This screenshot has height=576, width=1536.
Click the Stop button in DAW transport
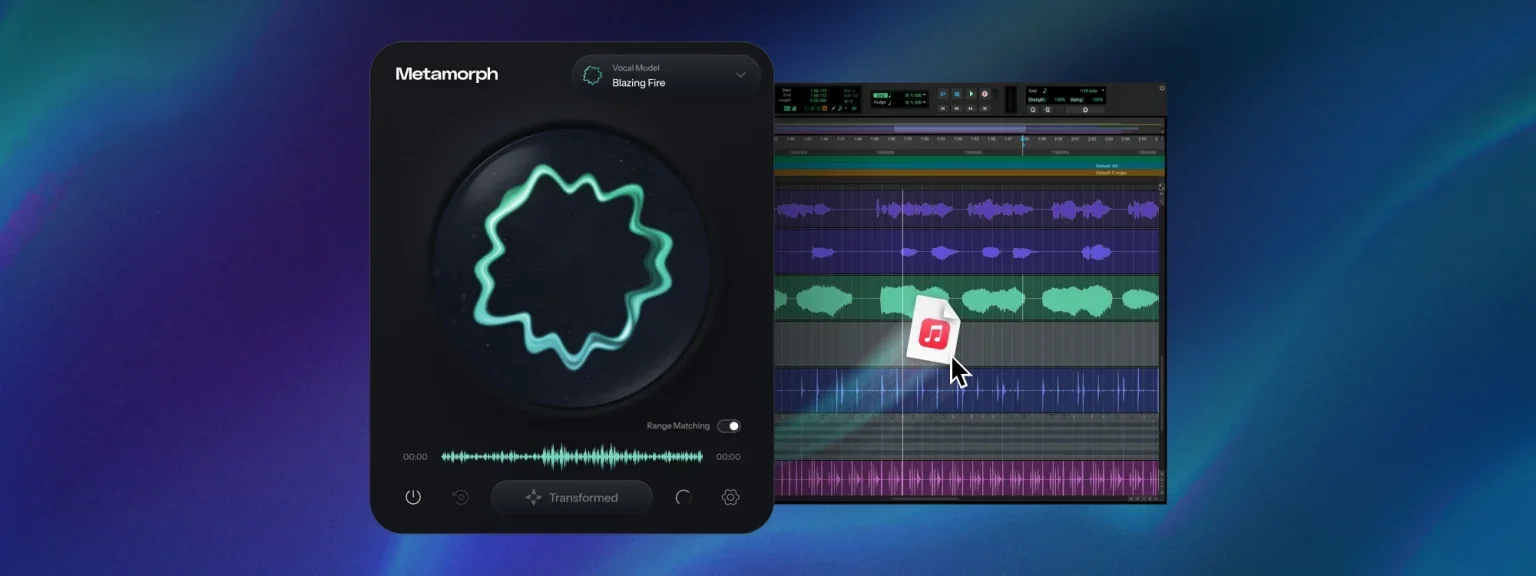pos(957,94)
